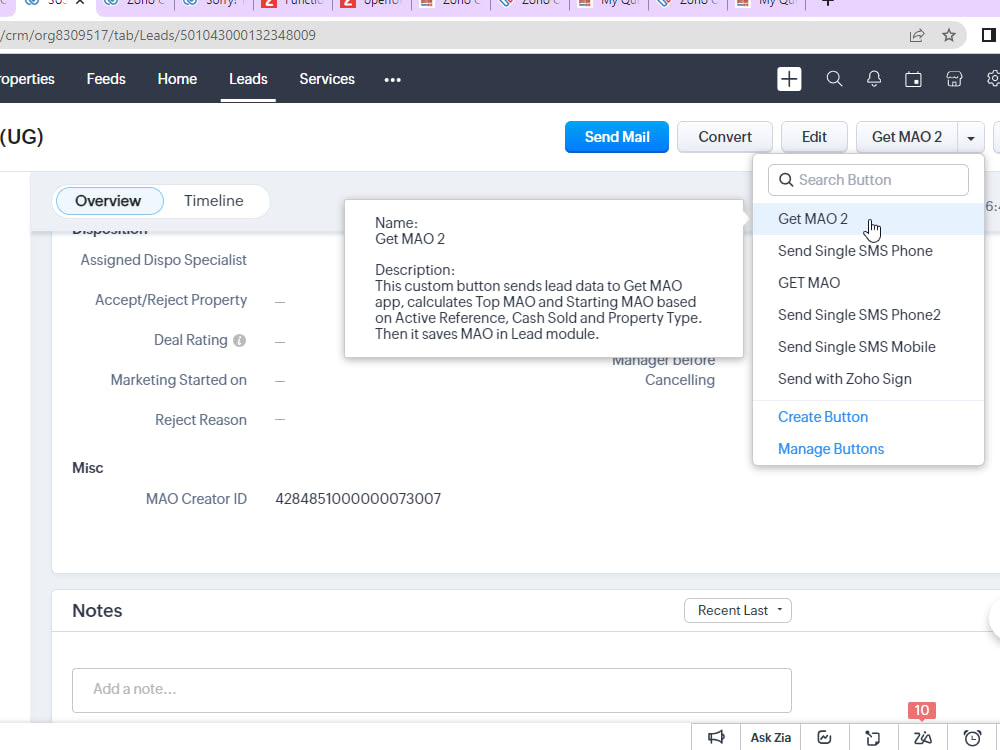1000x750 pixels.
Task: Click the info icon beside Deal Rating
Action: point(239,341)
